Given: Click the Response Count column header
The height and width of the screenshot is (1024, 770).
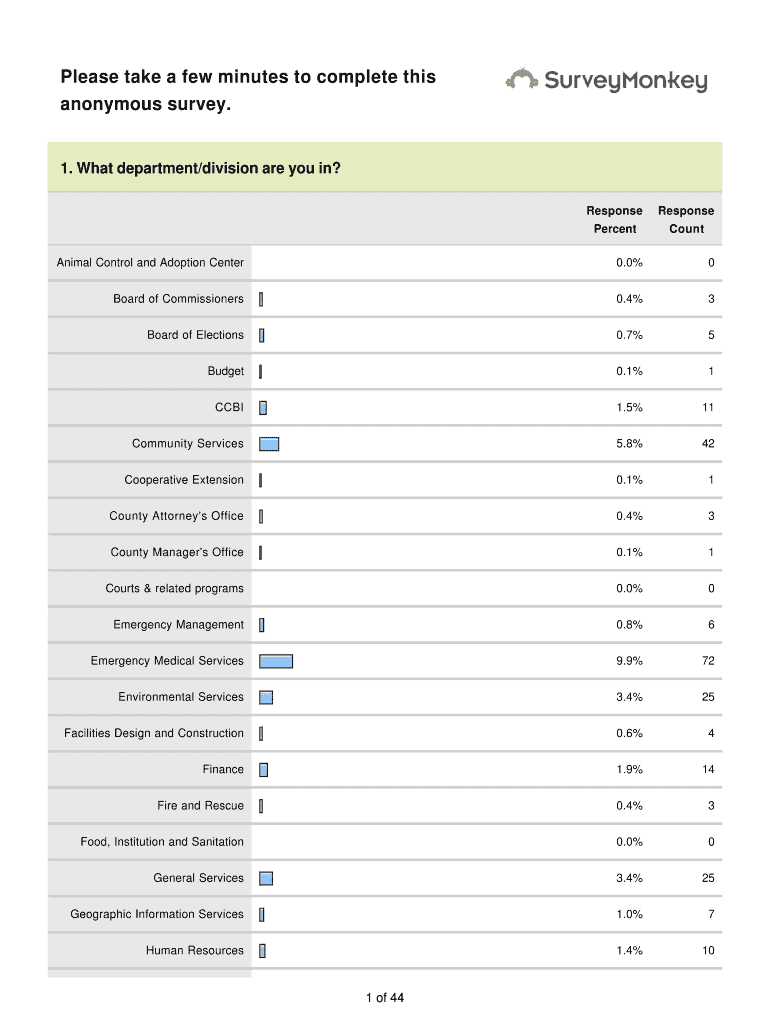Looking at the screenshot, I should [686, 220].
